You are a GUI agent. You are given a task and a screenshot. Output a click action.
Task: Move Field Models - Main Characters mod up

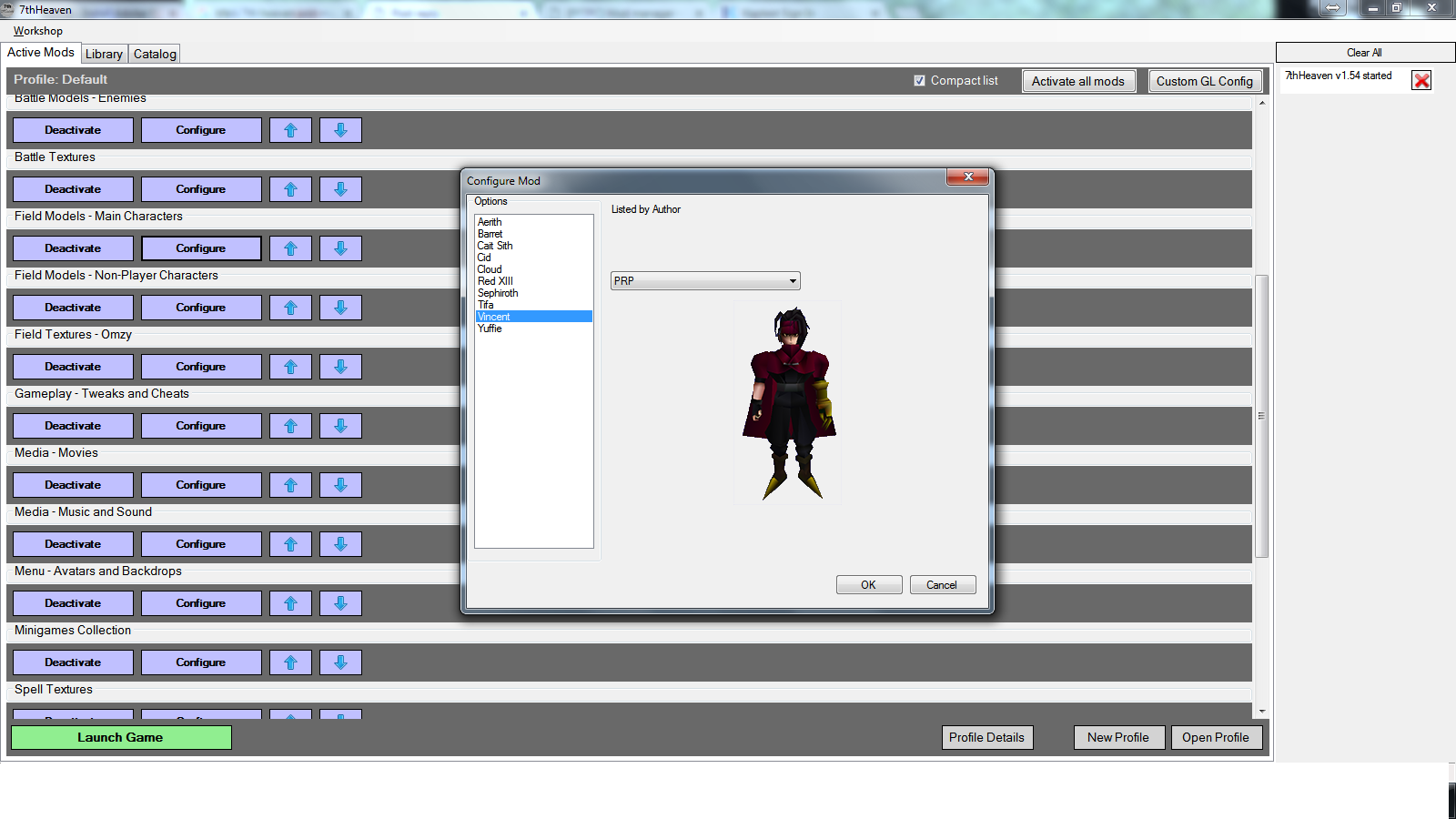click(290, 248)
